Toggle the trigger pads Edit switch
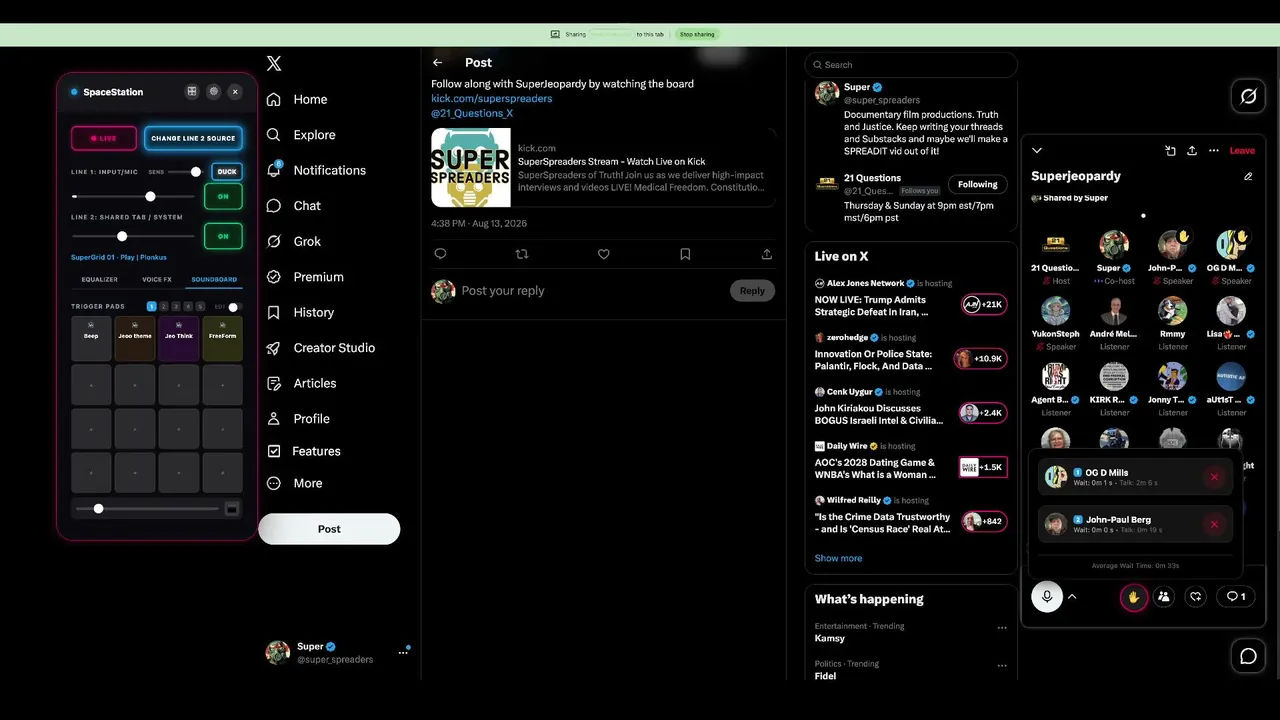 233,307
